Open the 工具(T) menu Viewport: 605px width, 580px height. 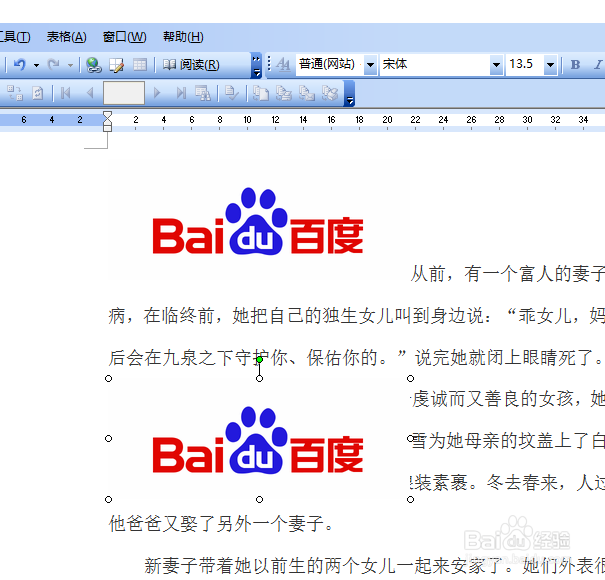pyautogui.click(x=15, y=37)
